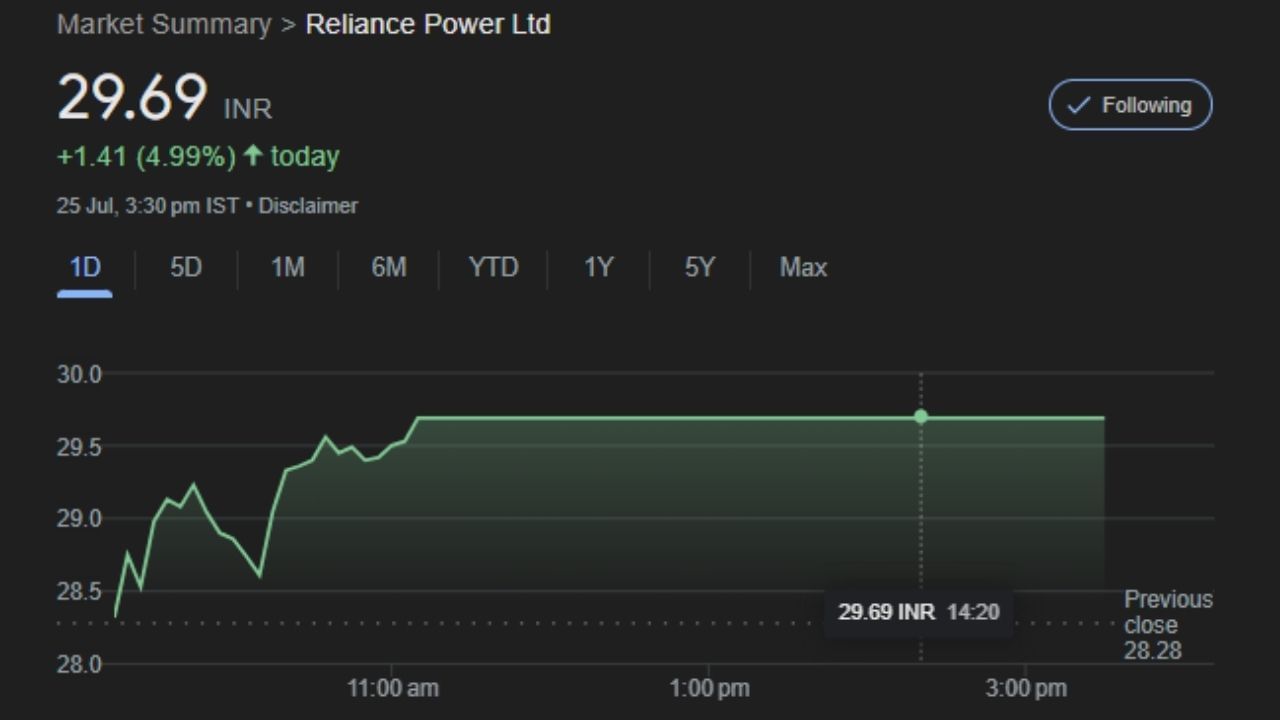The width and height of the screenshot is (1280, 720).
Task: Switch to the 1M range tab
Action: point(288,268)
